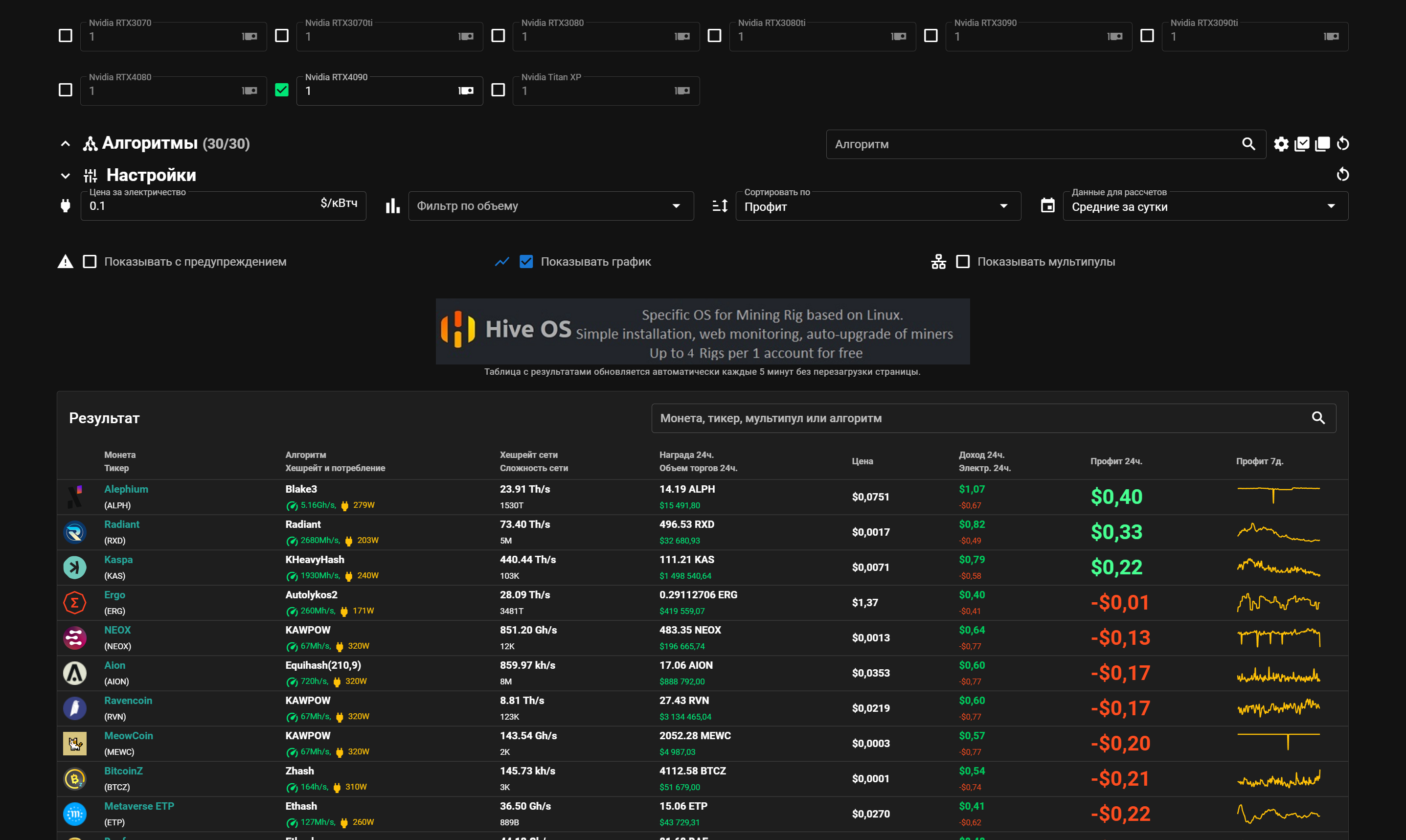
Task: Click the MeowCoin coin logo
Action: pyautogui.click(x=75, y=743)
